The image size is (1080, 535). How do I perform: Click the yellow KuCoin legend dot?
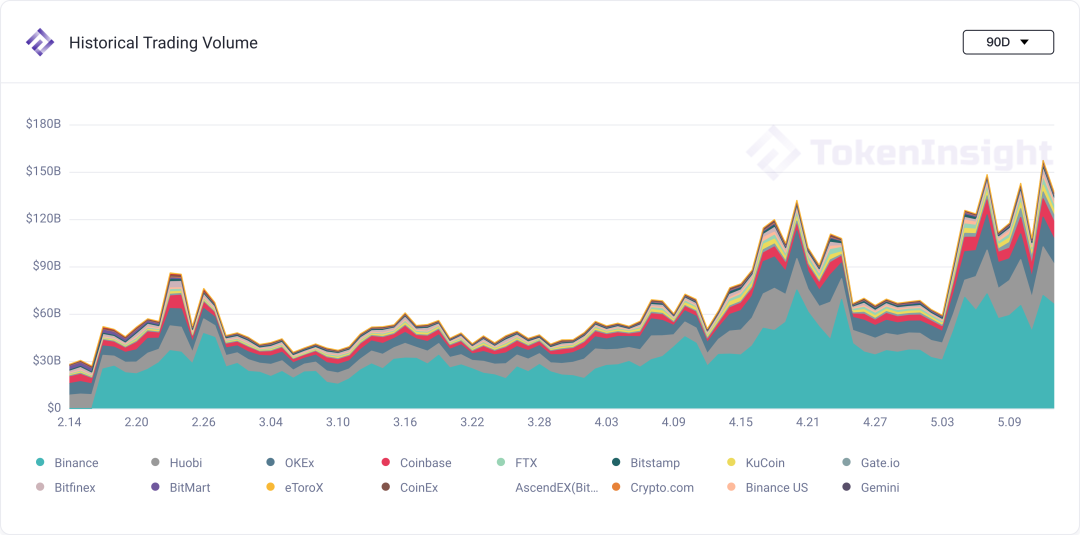pos(731,463)
